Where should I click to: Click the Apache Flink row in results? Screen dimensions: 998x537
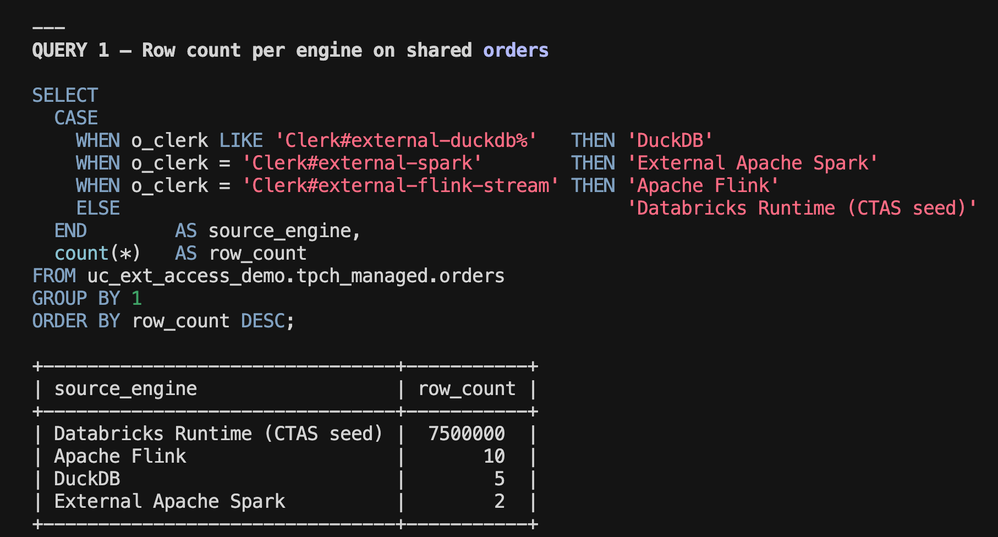(285, 456)
